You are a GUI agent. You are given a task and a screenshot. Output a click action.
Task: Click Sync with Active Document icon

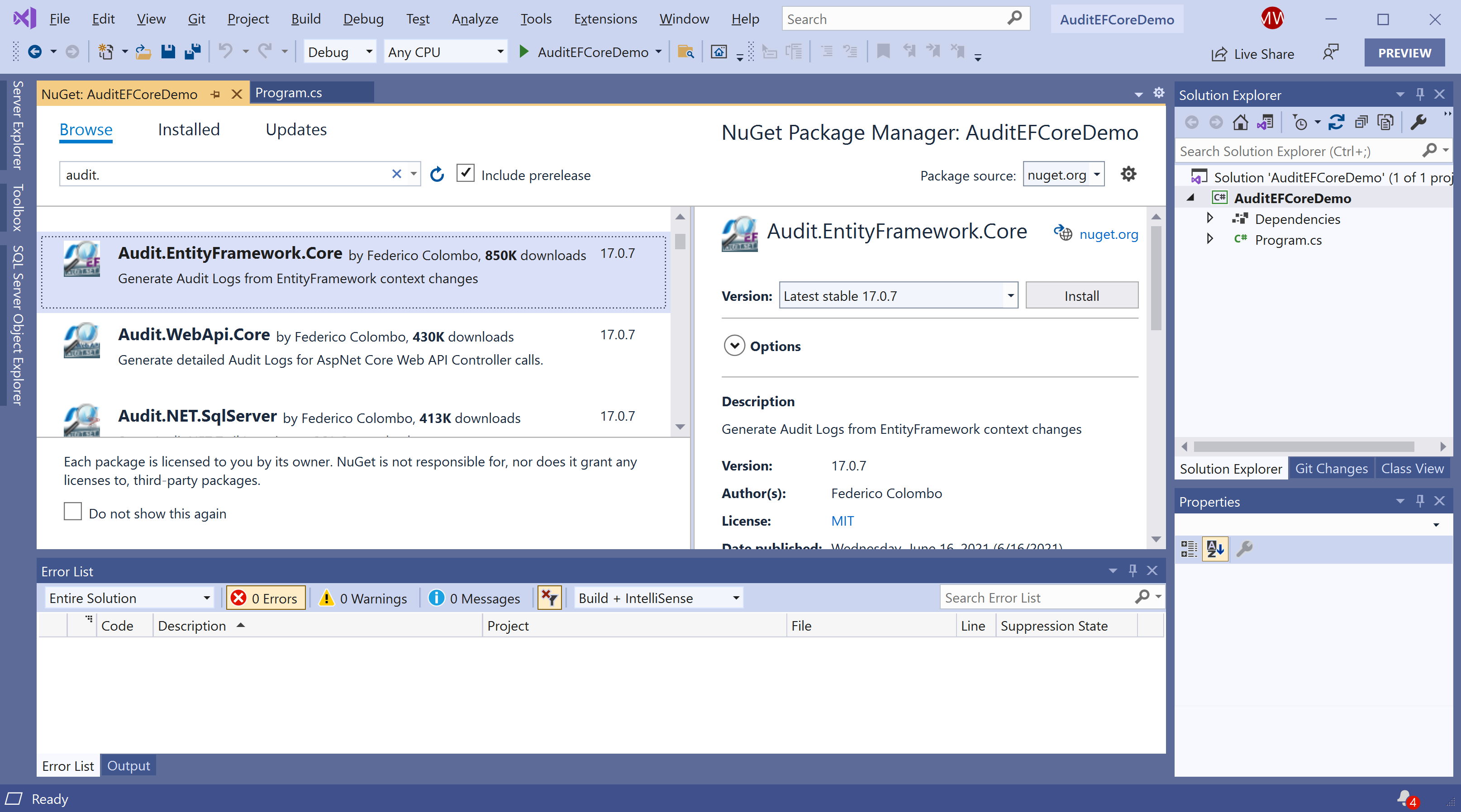[x=1336, y=123]
